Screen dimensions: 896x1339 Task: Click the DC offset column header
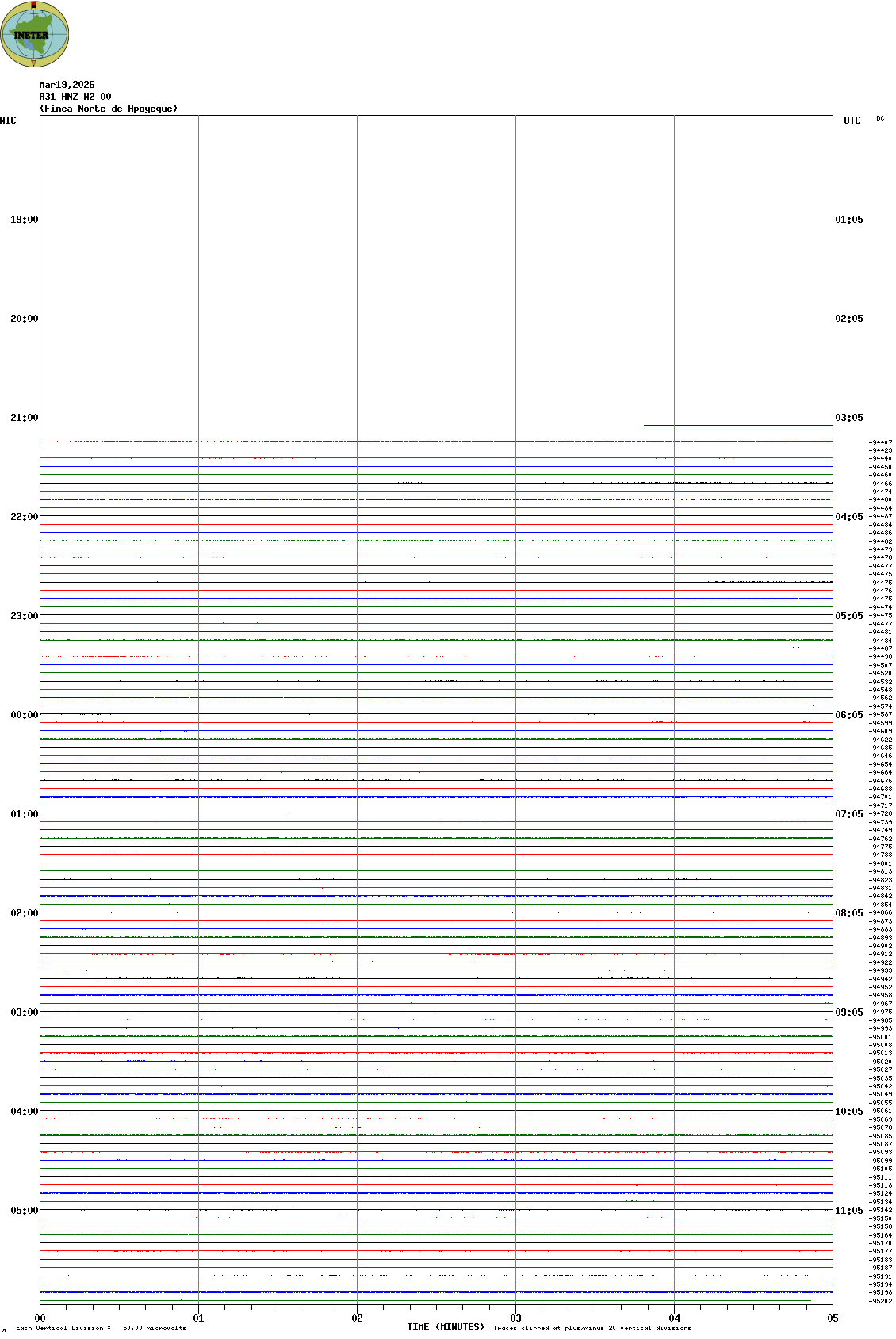(880, 119)
